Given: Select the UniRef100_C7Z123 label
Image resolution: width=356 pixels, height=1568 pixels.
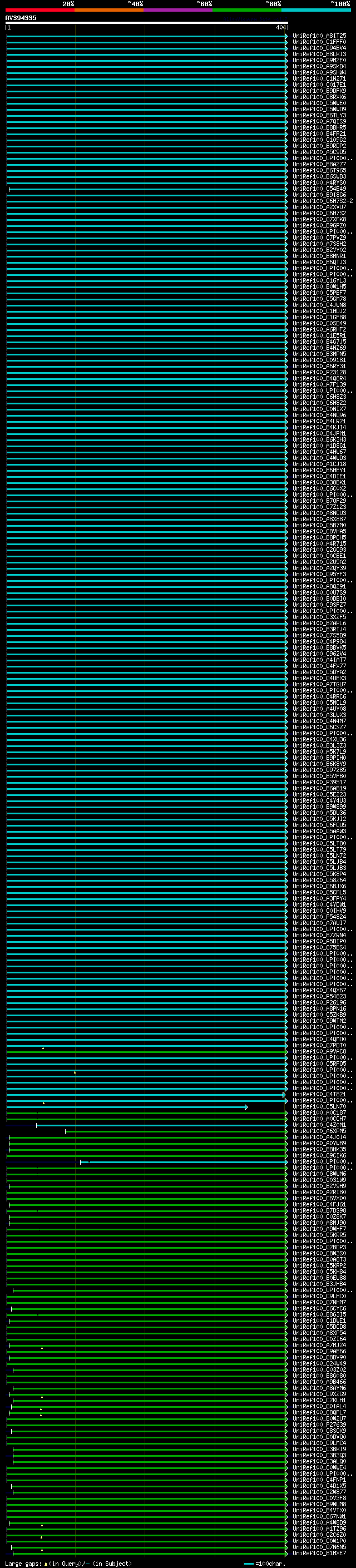Looking at the screenshot, I should click(x=319, y=507).
